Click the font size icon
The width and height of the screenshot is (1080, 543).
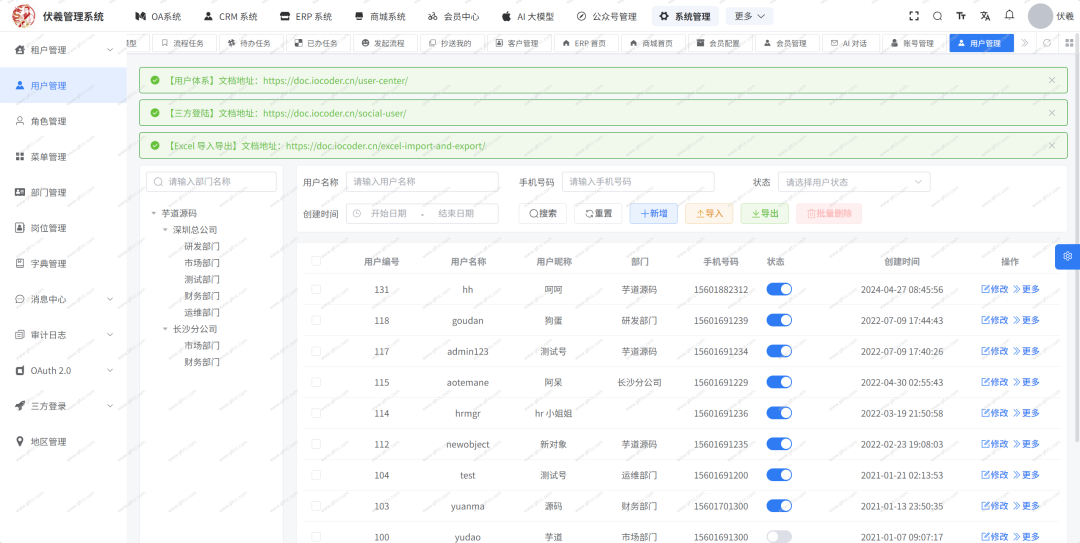pyautogui.click(x=961, y=16)
